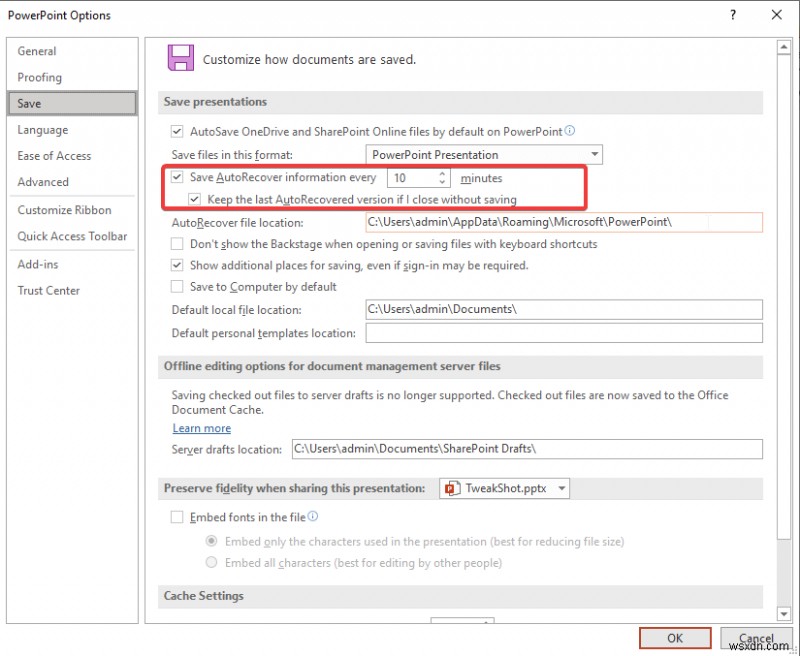
Task: Click the Learn more link
Action: (201, 428)
